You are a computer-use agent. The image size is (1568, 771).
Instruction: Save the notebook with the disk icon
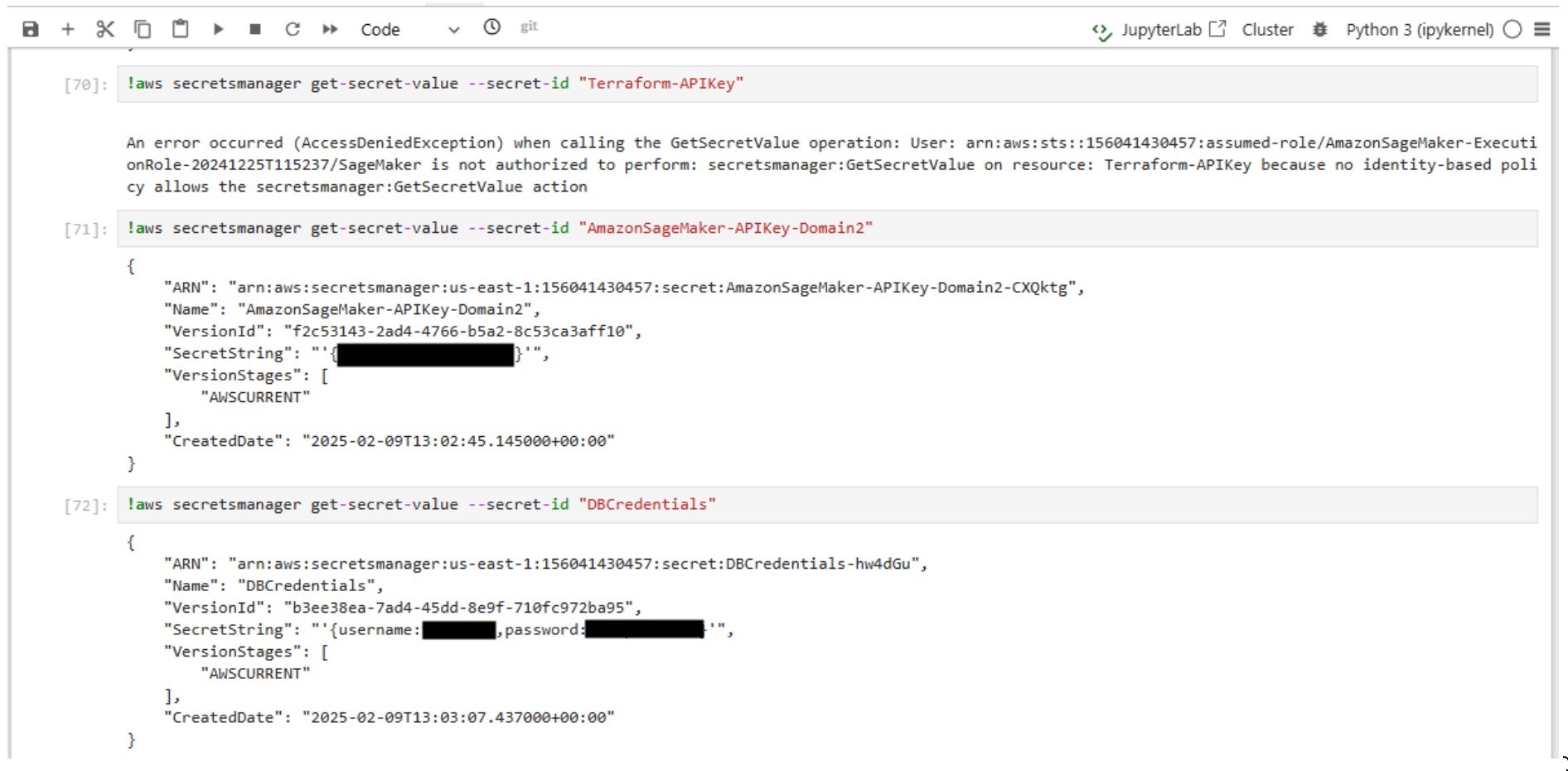(x=31, y=30)
